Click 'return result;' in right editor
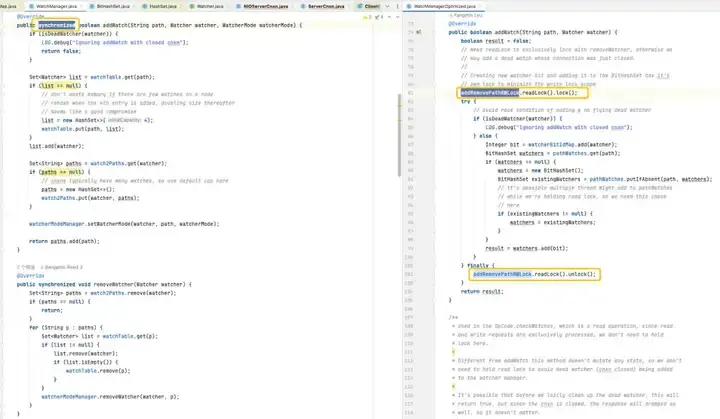Screen dimensions: 720x419 [x=482, y=291]
